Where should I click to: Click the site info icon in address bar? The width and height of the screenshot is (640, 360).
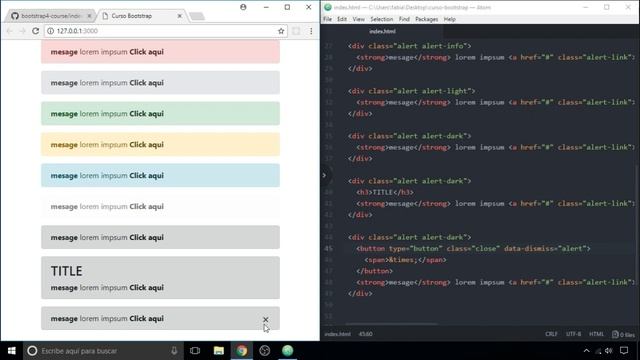point(50,31)
